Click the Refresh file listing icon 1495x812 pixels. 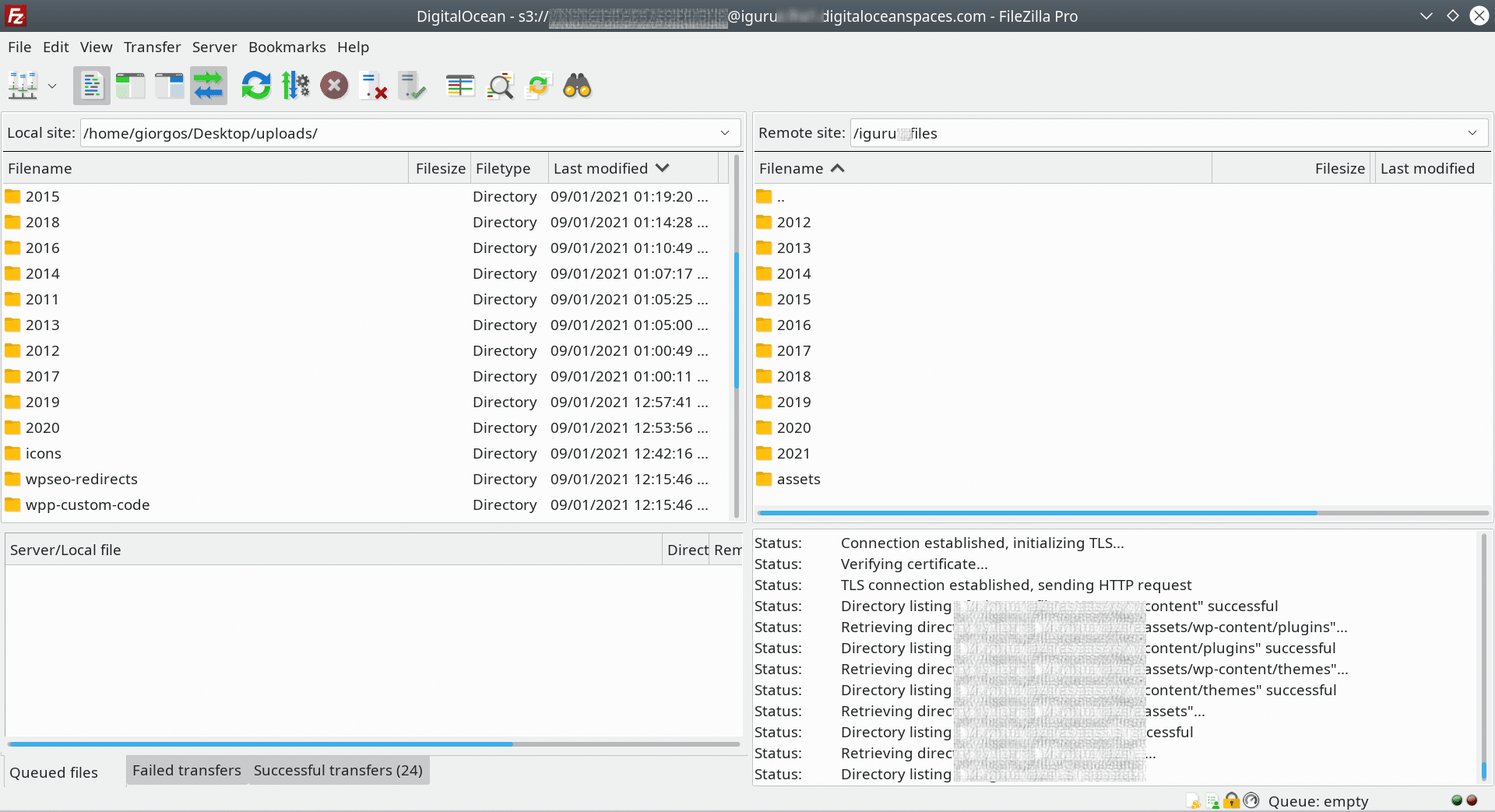click(255, 86)
